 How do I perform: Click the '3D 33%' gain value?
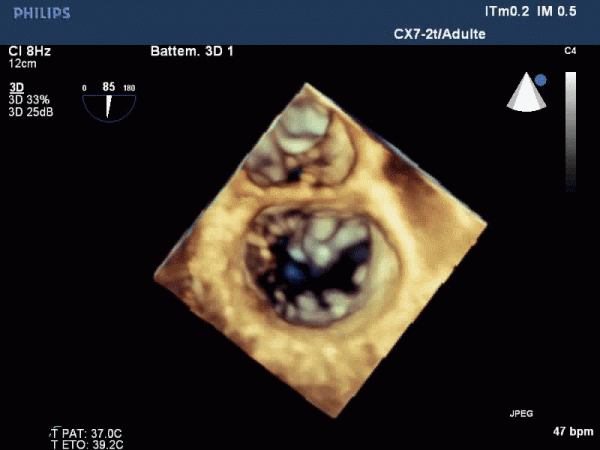click(29, 100)
